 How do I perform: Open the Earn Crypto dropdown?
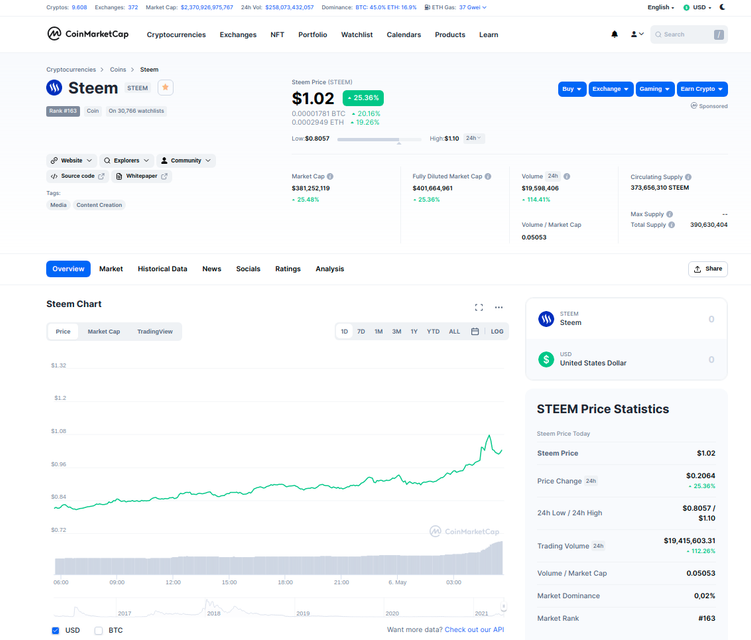[x=702, y=89]
